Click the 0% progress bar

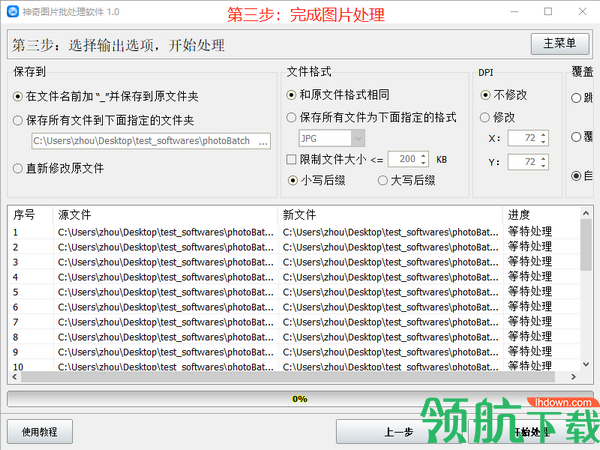[300, 399]
